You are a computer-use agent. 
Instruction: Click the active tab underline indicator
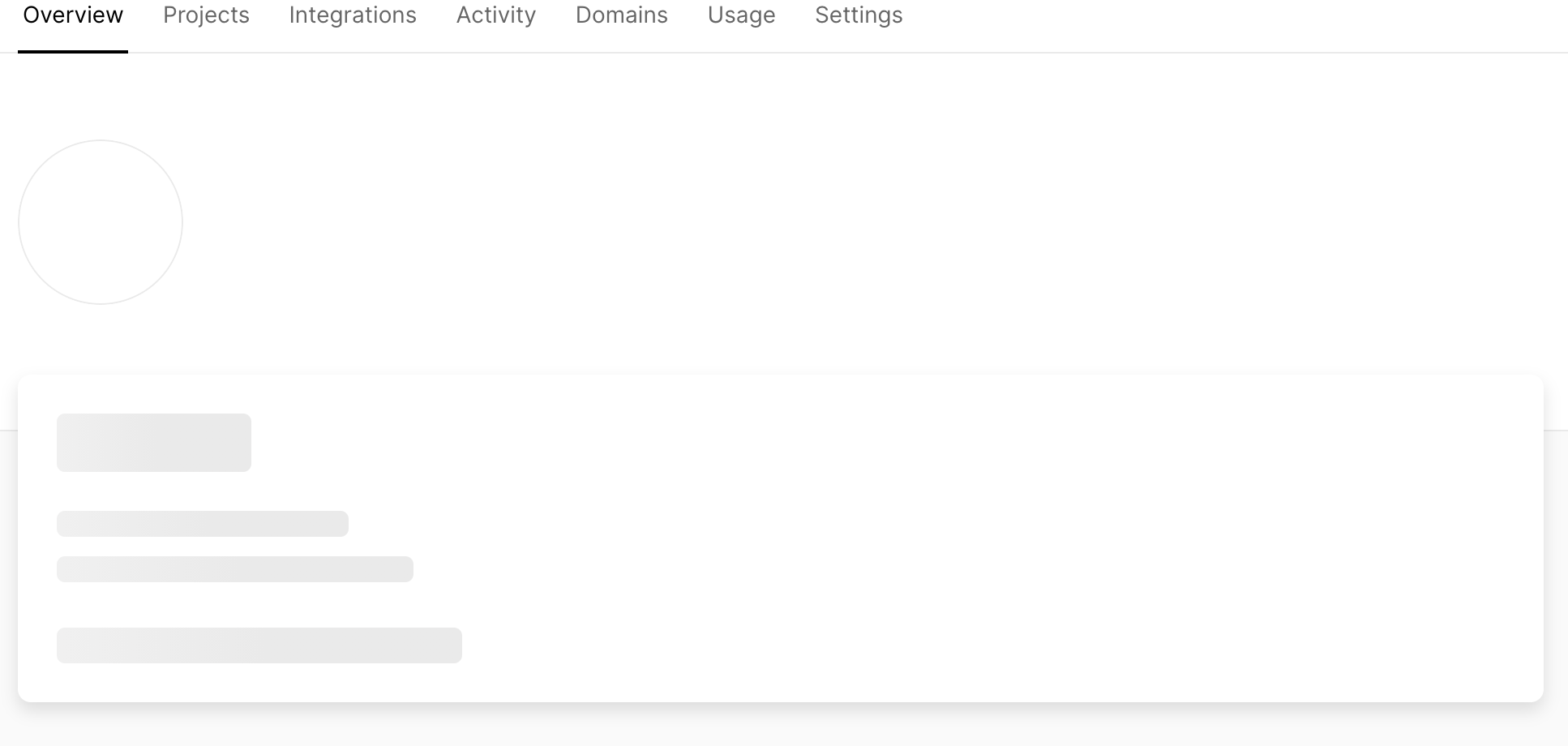[x=71, y=52]
